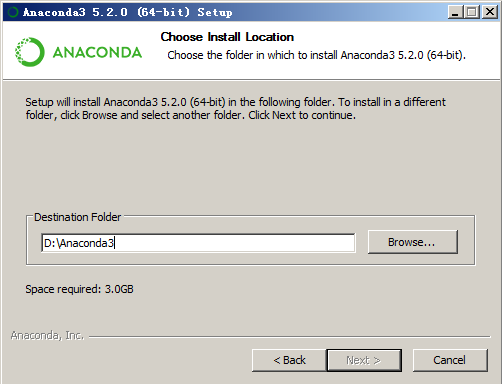Minimize the setup window
This screenshot has width=502, height=384.
455,12
